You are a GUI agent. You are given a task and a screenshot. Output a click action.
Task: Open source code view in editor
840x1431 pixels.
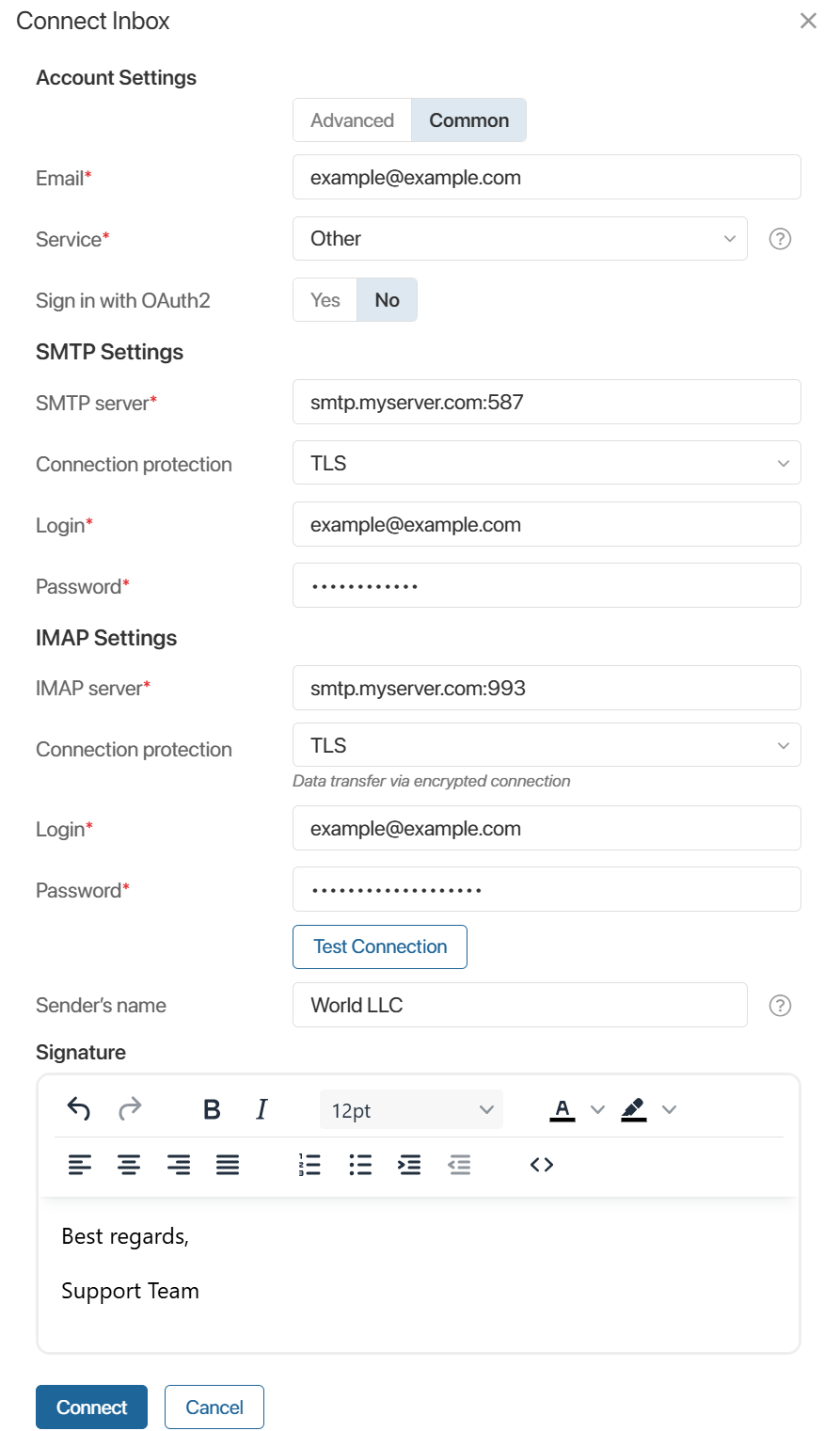542,1165
